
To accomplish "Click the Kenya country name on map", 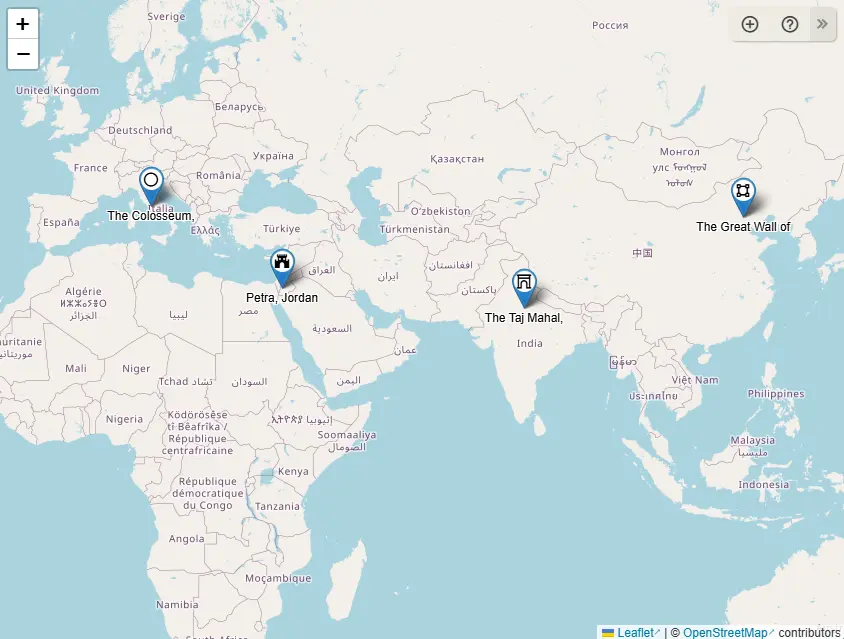I will tap(293, 471).
